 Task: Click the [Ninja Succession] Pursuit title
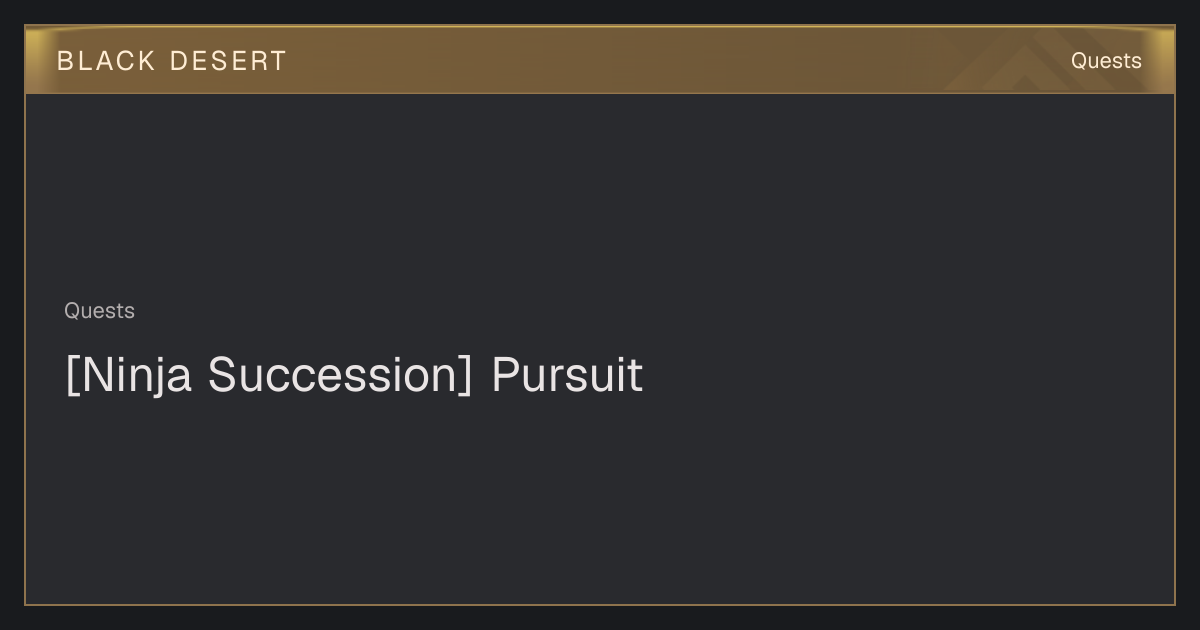(x=354, y=375)
